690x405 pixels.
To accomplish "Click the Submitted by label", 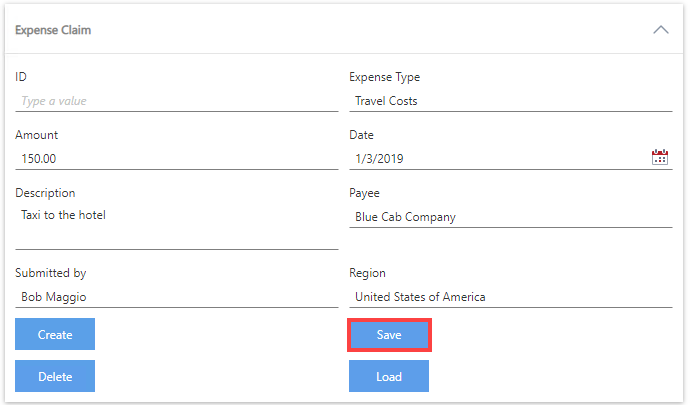I will 50,273.
